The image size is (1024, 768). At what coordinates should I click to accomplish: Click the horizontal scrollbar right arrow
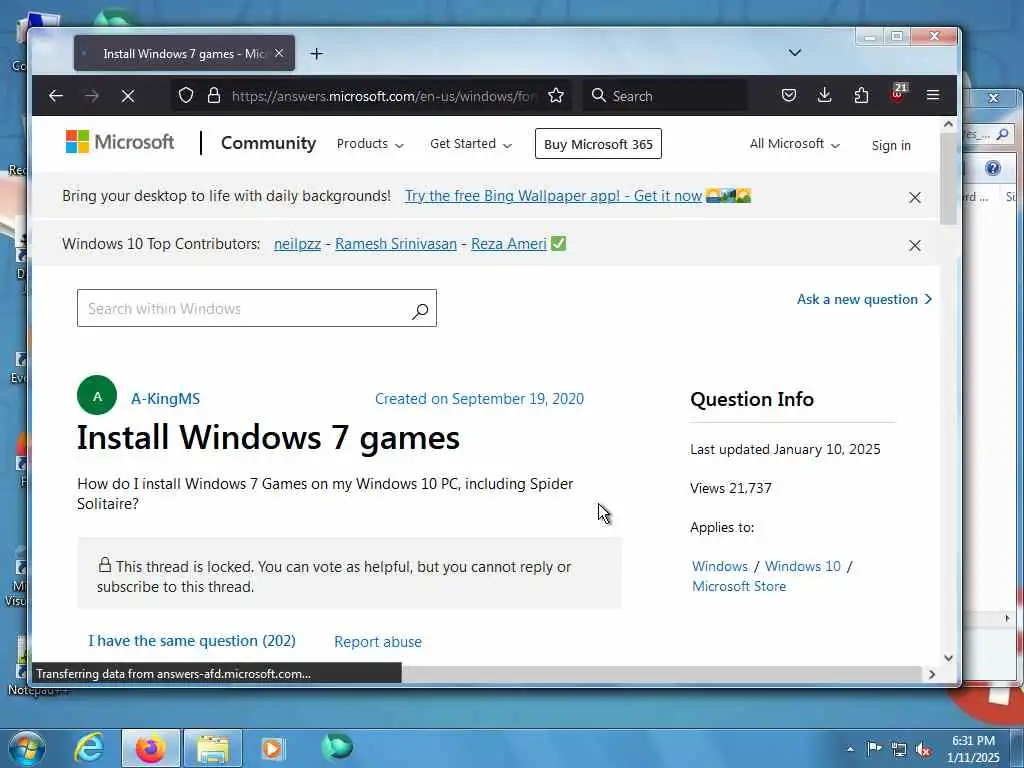coord(932,674)
